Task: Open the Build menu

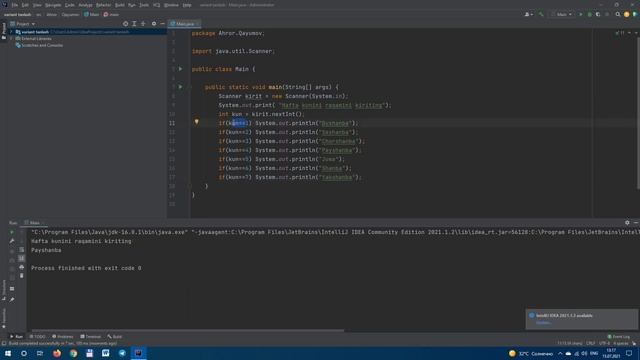Action: pyautogui.click(x=120, y=5)
